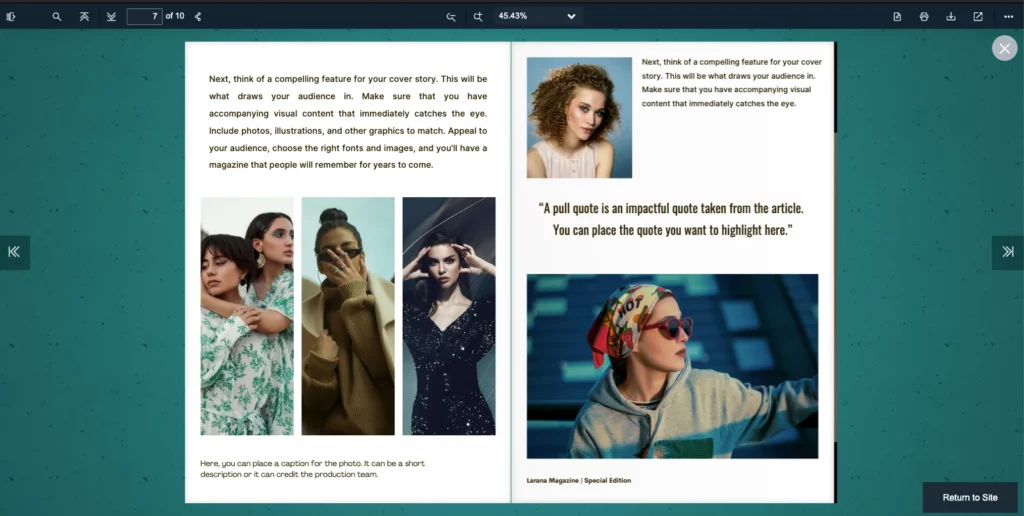Open file icon in toolbar
Viewport: 1024px width, 516px height.
[x=897, y=16]
